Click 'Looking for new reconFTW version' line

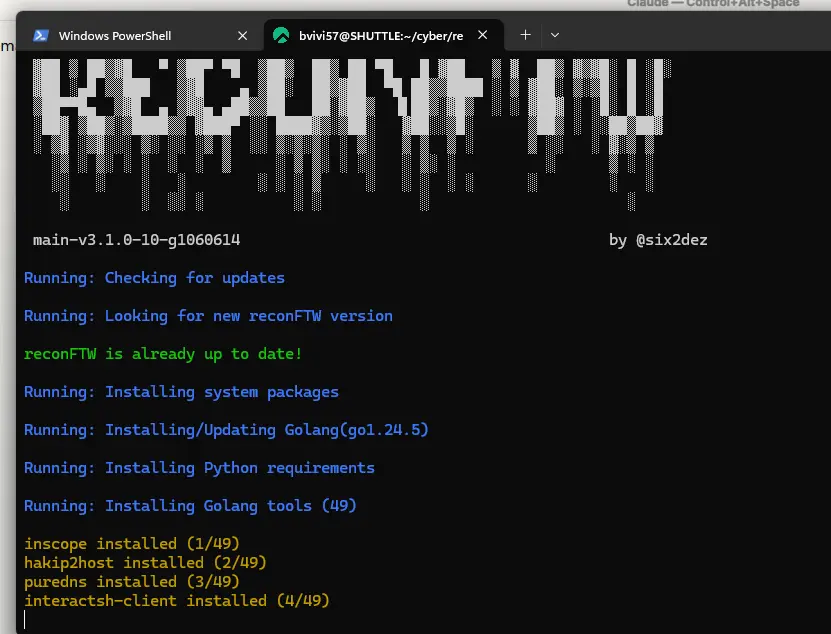coord(208,316)
